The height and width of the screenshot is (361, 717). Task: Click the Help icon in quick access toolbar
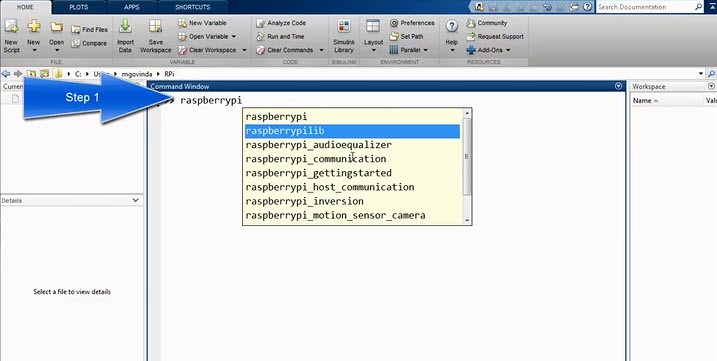(x=588, y=7)
